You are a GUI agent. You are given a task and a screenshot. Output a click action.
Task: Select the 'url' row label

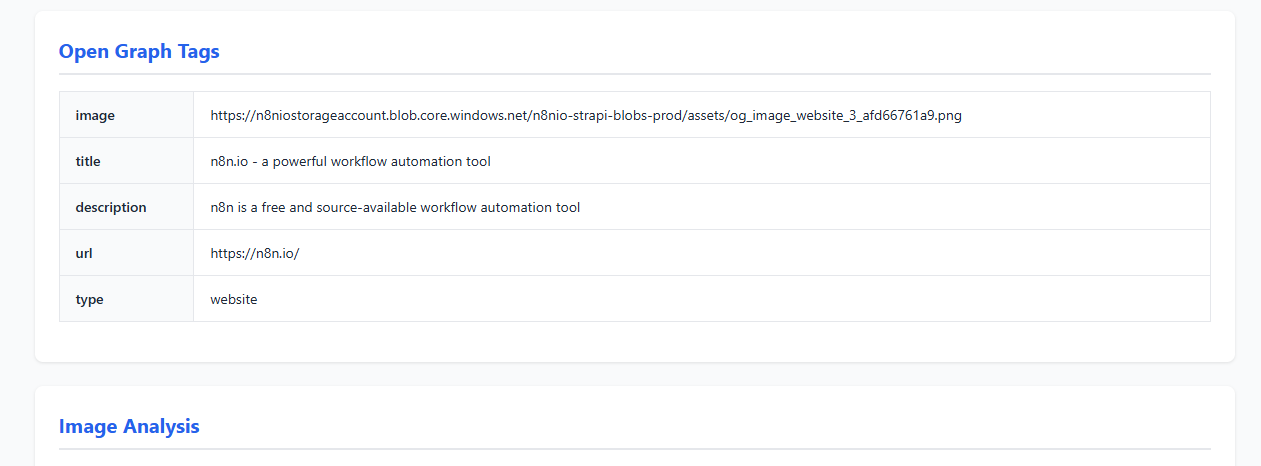point(84,253)
